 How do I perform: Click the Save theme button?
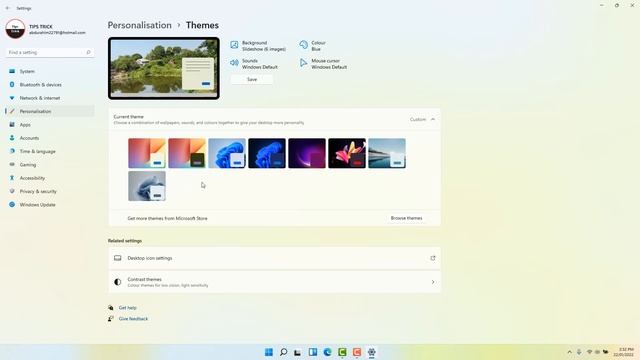pyautogui.click(x=252, y=80)
